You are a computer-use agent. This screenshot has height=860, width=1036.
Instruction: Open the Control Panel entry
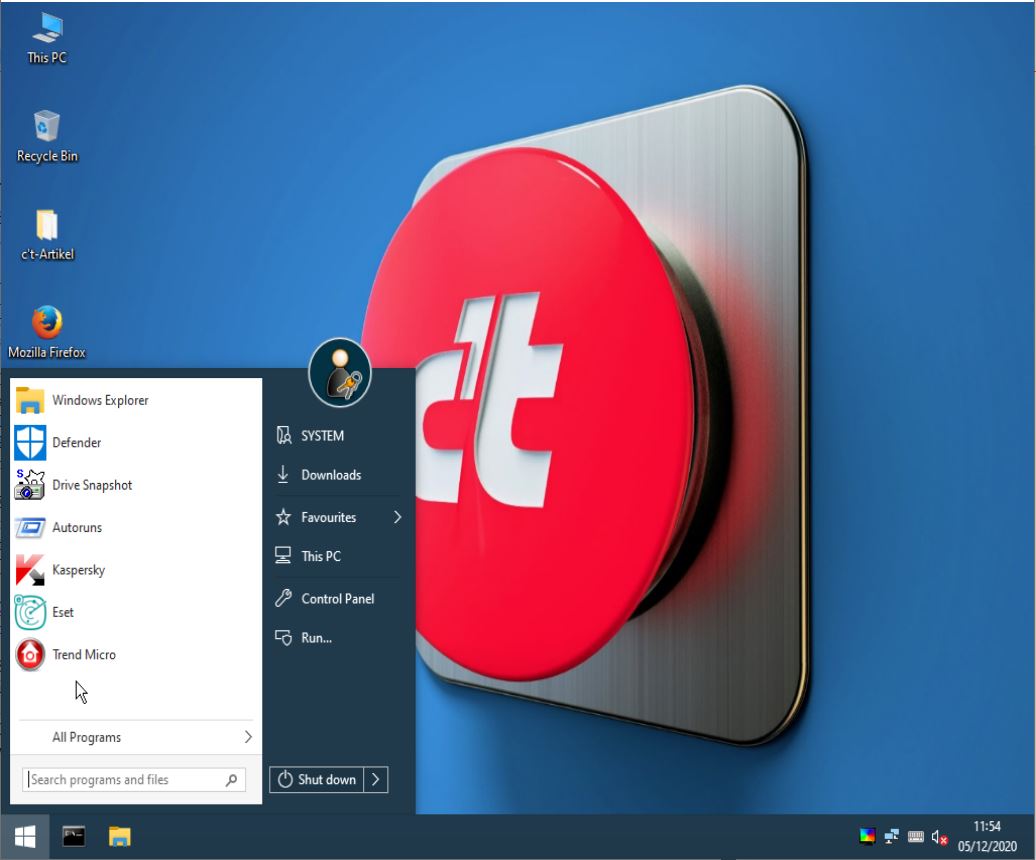coord(337,598)
